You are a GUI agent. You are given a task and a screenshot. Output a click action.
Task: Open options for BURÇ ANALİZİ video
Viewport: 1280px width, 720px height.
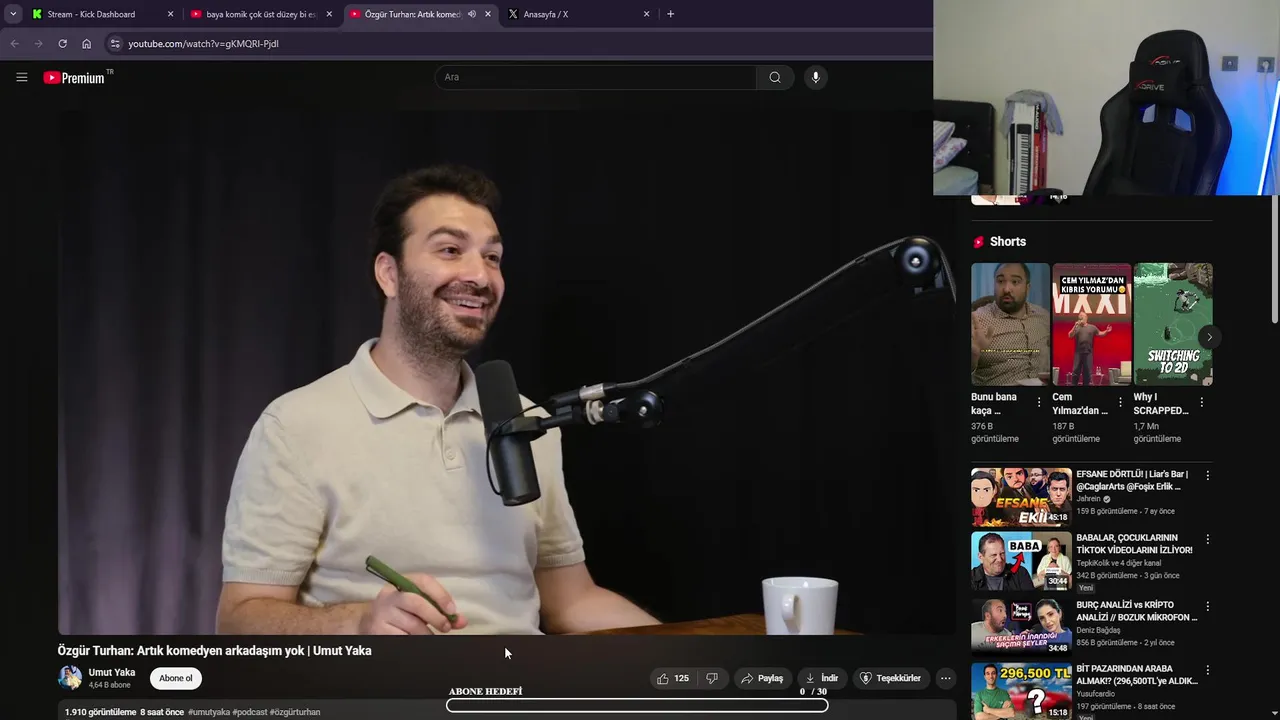point(1207,606)
